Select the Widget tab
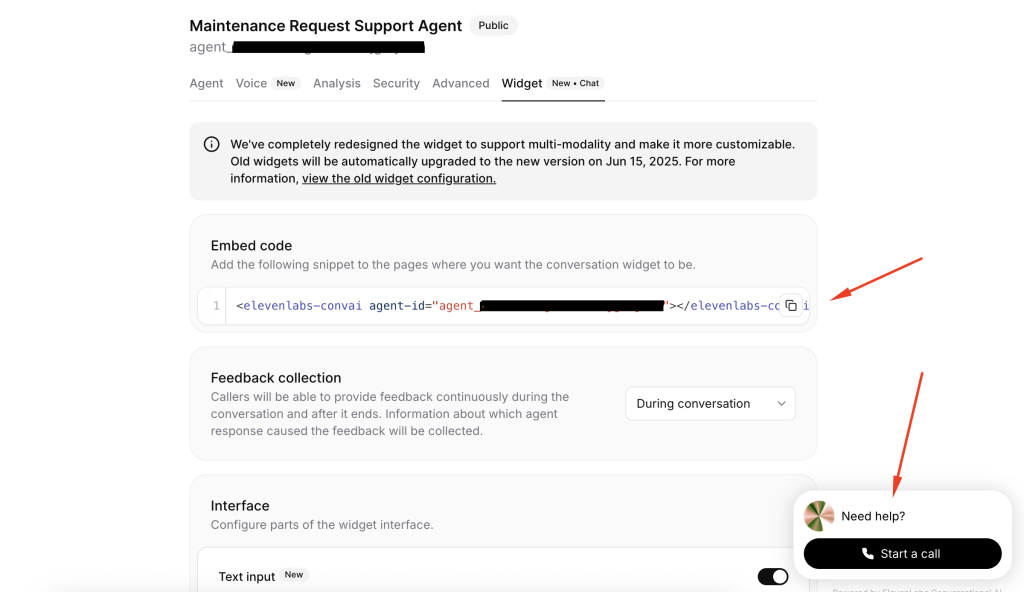Image resolution: width=1024 pixels, height=592 pixels. pos(552,83)
